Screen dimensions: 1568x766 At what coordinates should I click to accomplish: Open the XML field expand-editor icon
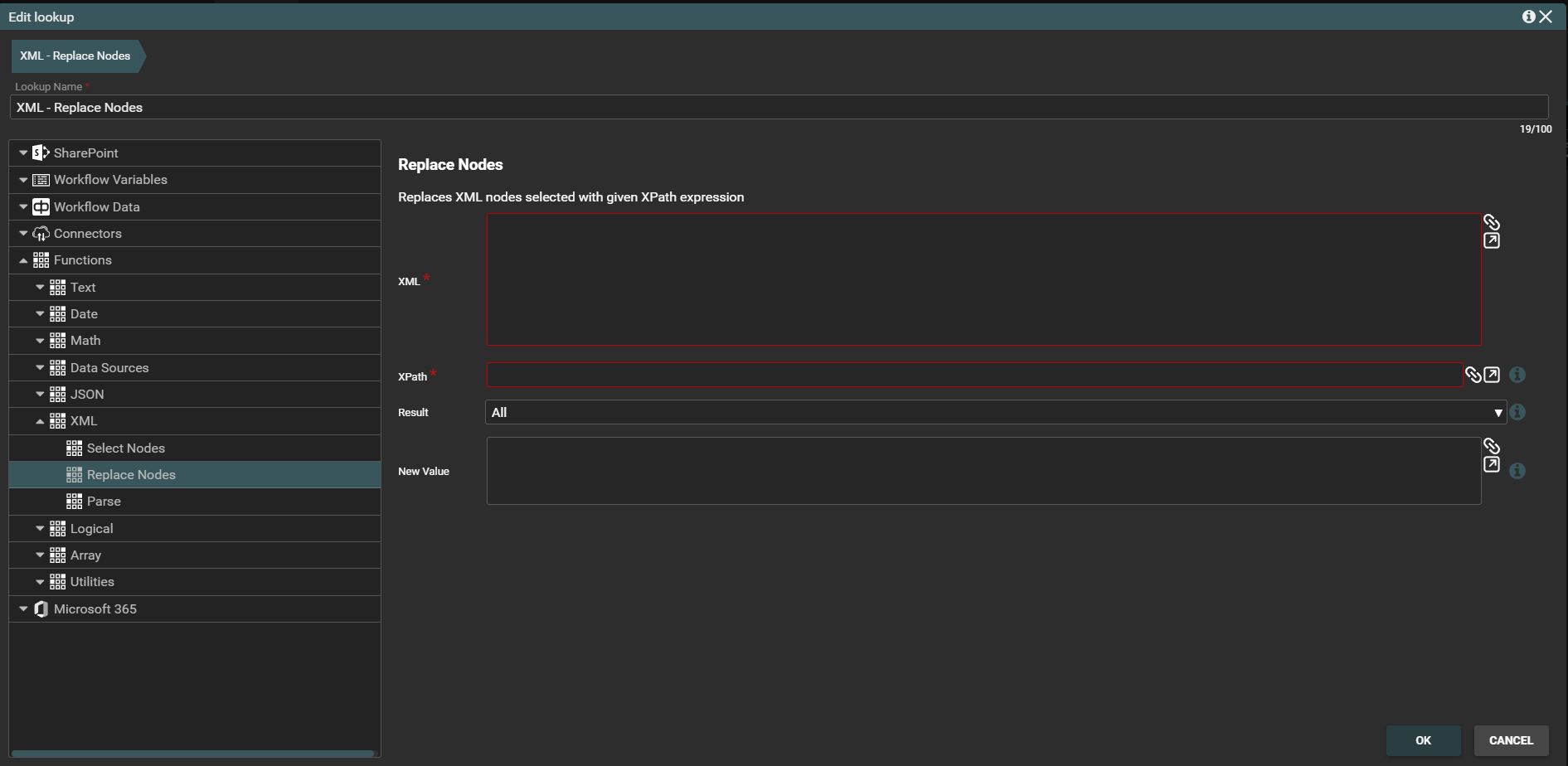[x=1491, y=241]
